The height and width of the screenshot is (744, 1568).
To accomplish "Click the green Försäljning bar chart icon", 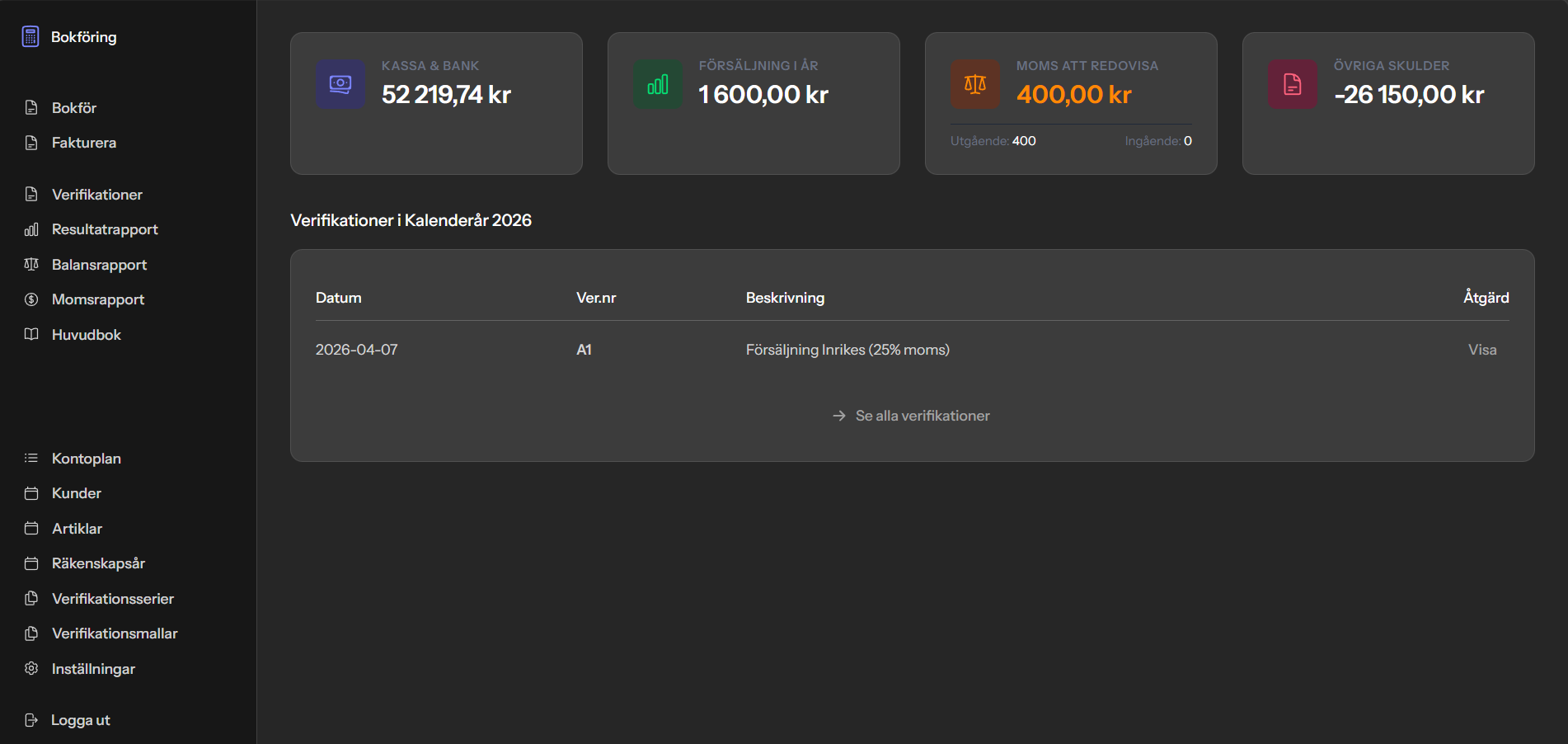I will [x=658, y=84].
